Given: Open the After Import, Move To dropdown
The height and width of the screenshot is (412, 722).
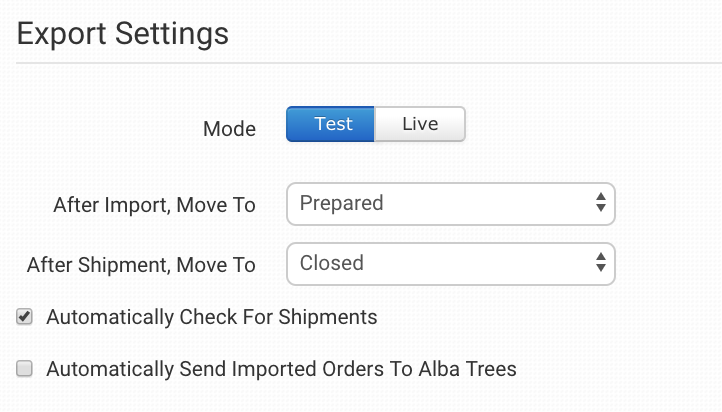Looking at the screenshot, I should pyautogui.click(x=450, y=204).
